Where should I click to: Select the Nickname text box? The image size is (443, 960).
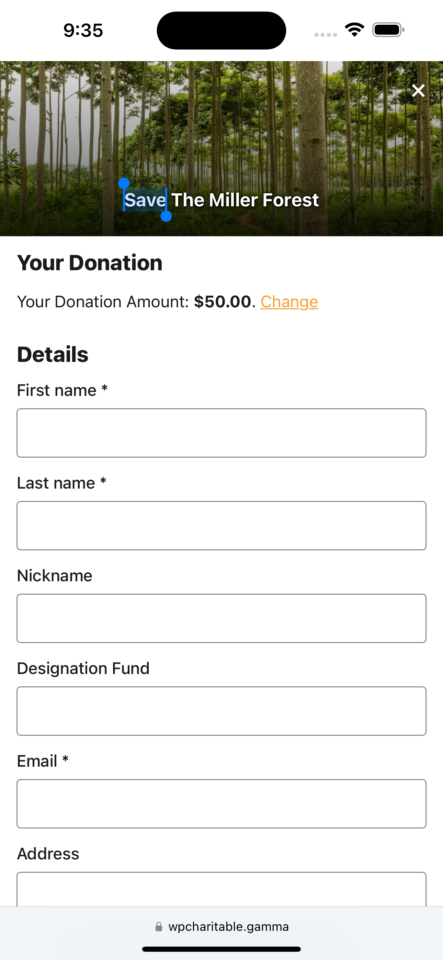pos(222,618)
